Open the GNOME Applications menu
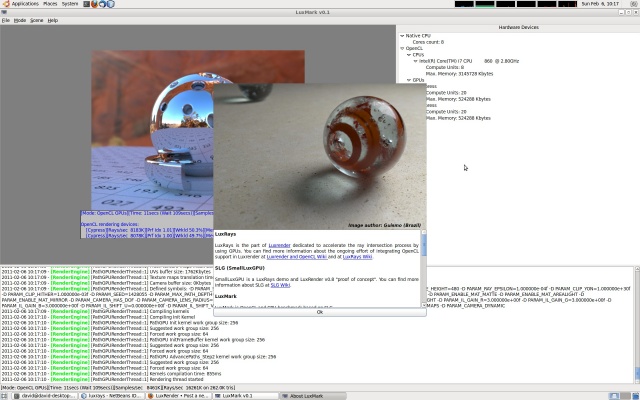The image size is (640, 400). 24,4
